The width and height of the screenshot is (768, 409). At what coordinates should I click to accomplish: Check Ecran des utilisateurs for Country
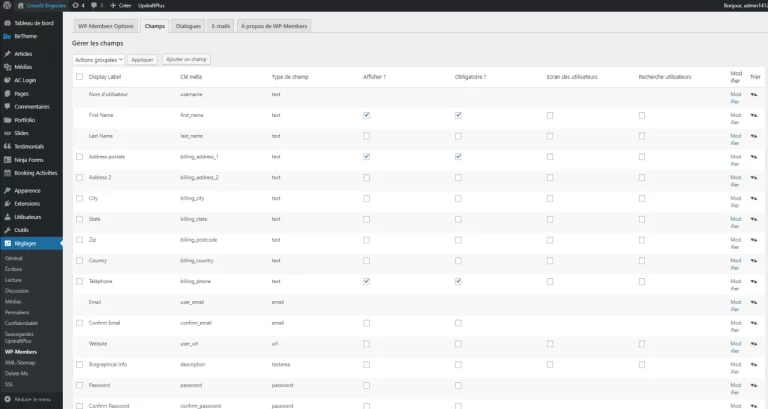pyautogui.click(x=550, y=261)
